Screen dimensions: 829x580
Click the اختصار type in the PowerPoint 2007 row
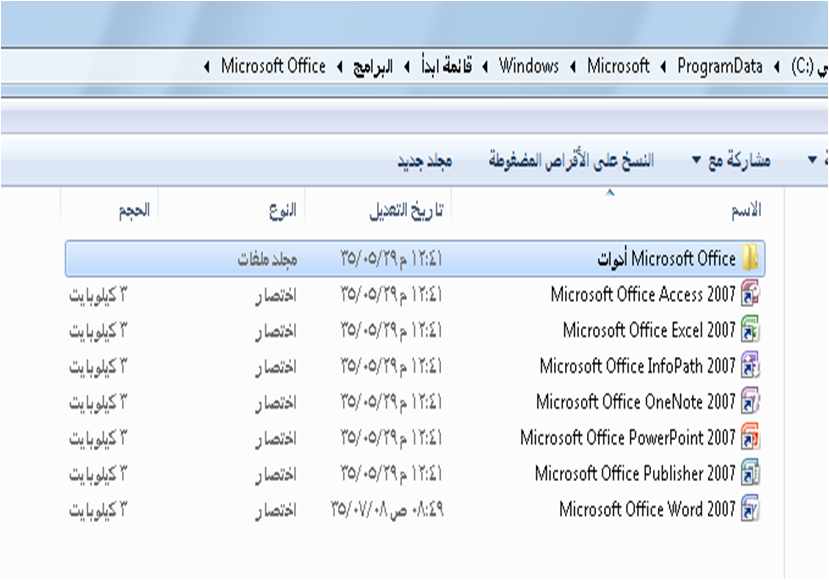coord(275,439)
